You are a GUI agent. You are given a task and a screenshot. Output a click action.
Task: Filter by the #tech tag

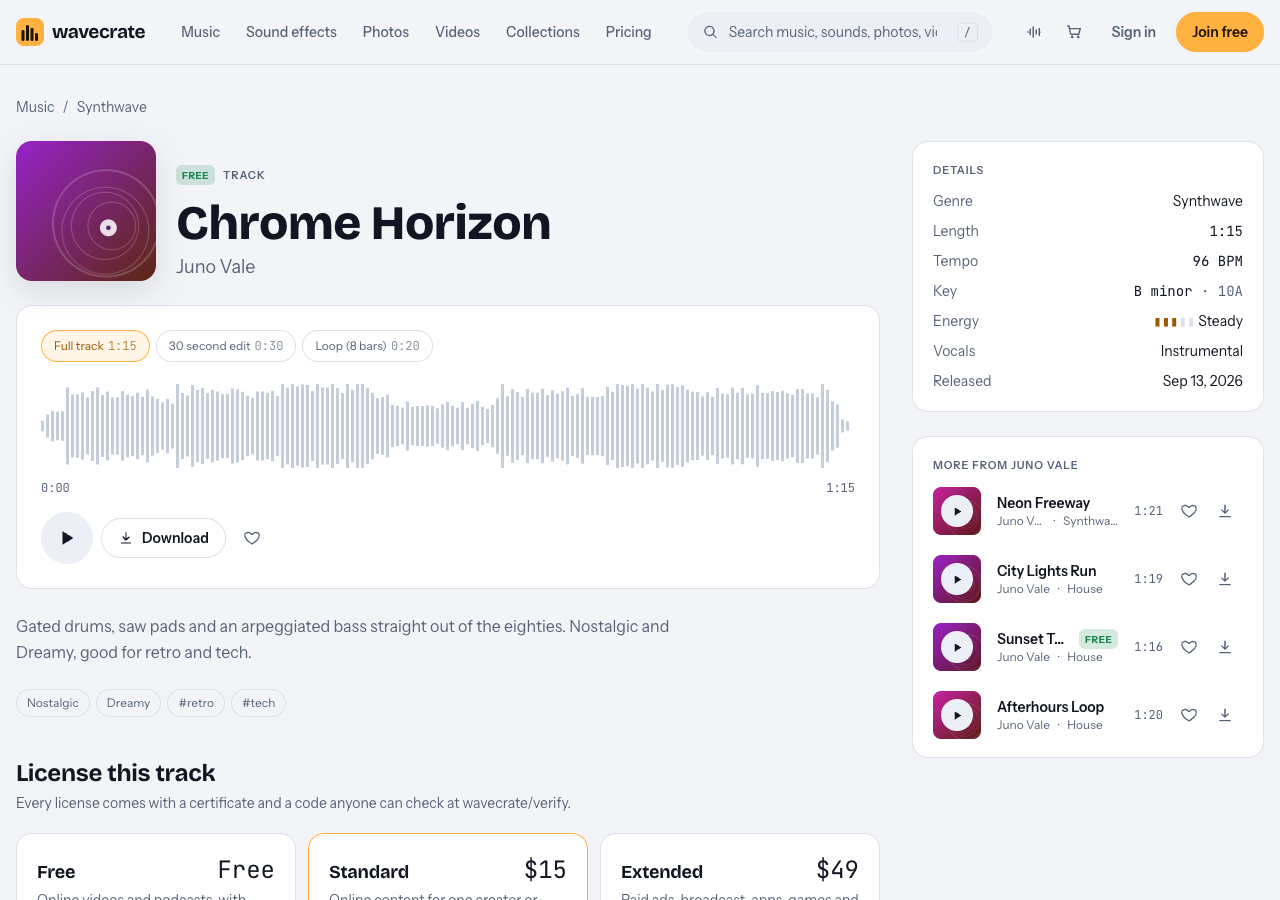point(258,703)
